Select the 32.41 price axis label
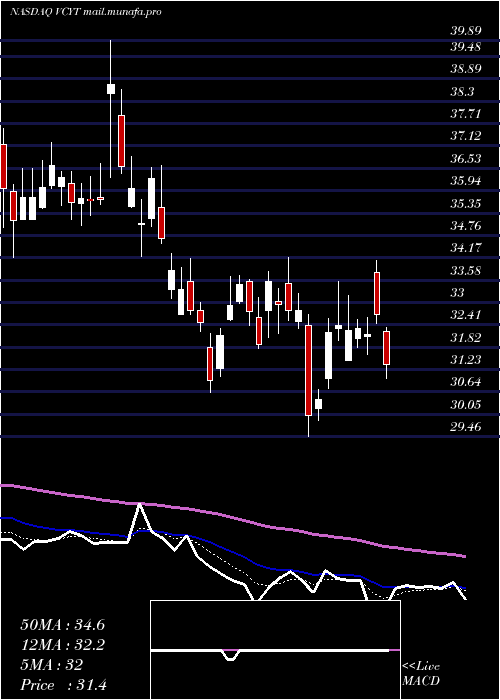 click(x=466, y=315)
